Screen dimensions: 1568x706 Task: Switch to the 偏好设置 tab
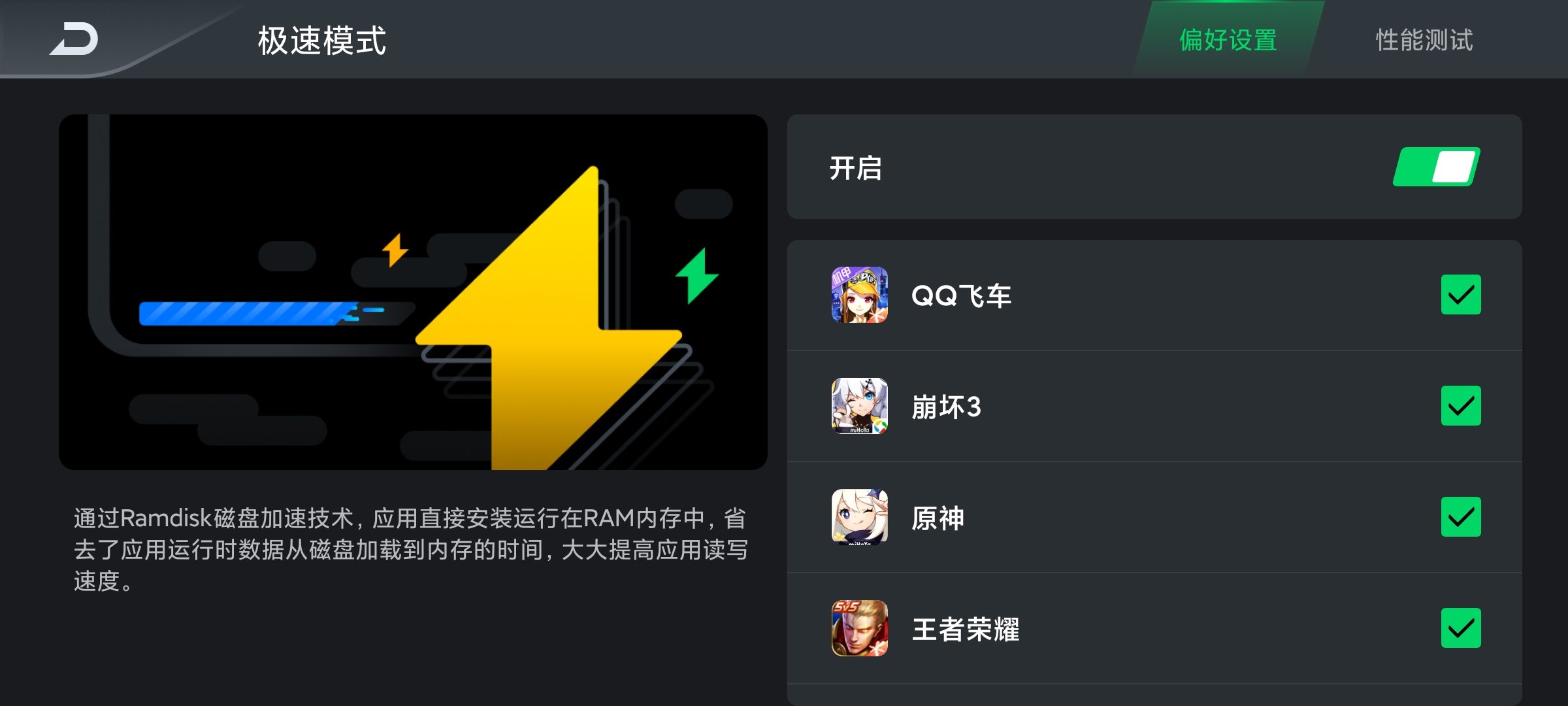[x=1228, y=40]
